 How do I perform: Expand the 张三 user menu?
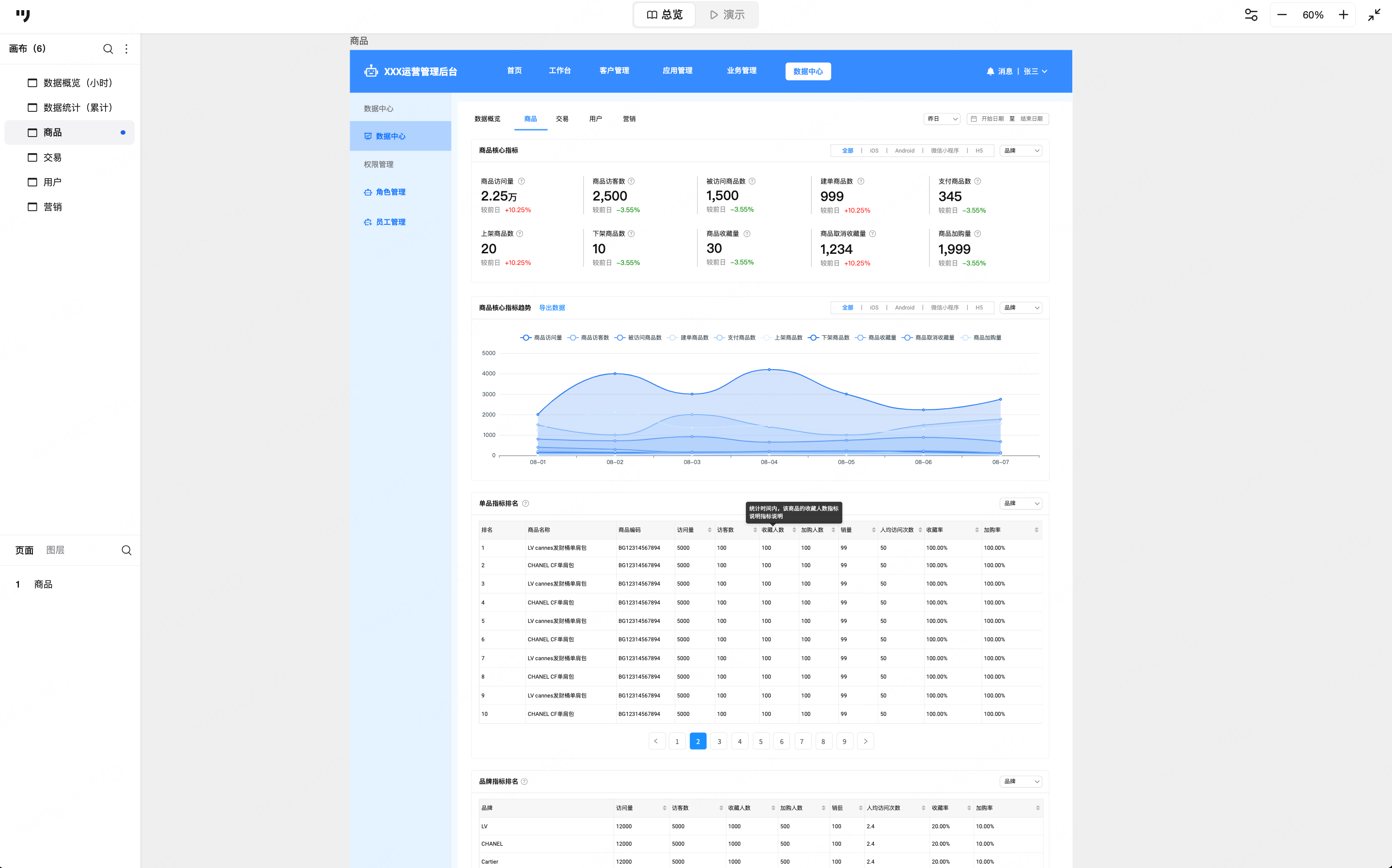[1035, 71]
